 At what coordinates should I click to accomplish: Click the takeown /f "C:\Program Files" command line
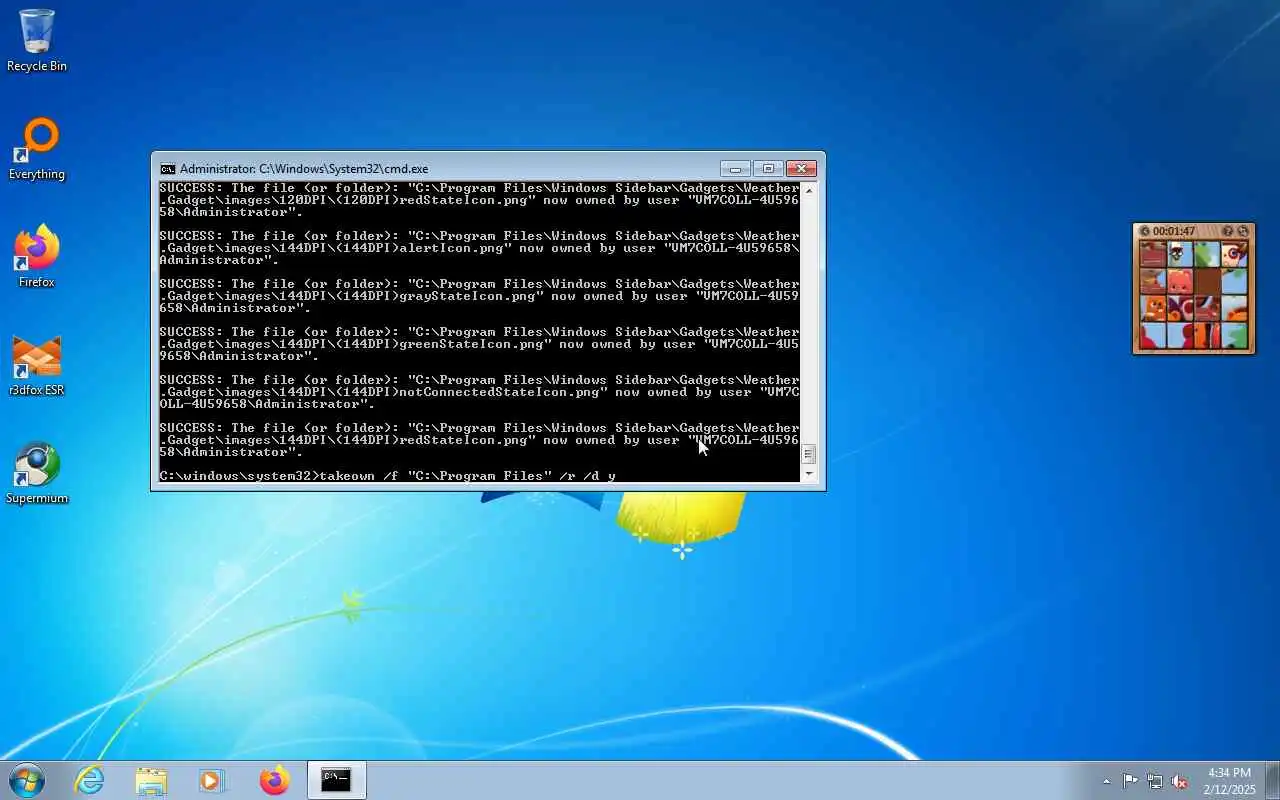387,476
